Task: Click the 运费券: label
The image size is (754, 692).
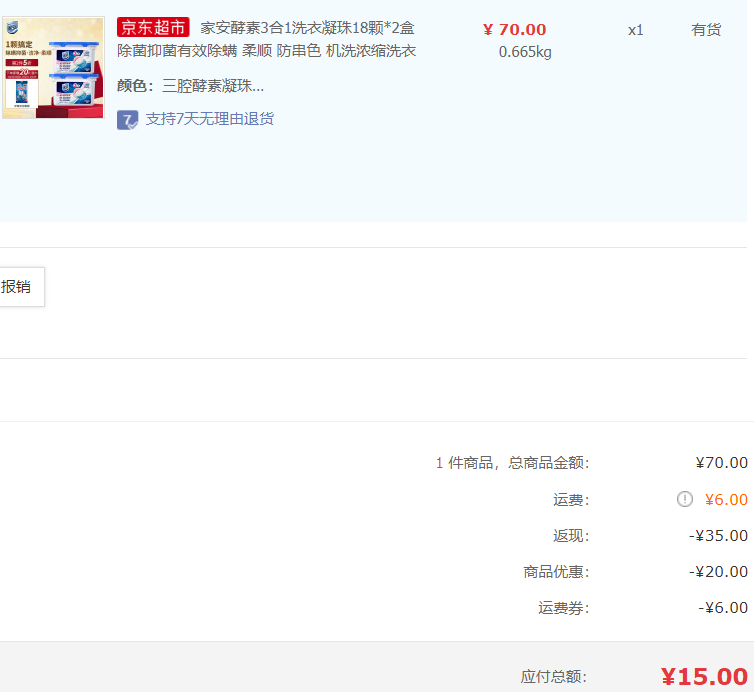Action: pyautogui.click(x=564, y=608)
